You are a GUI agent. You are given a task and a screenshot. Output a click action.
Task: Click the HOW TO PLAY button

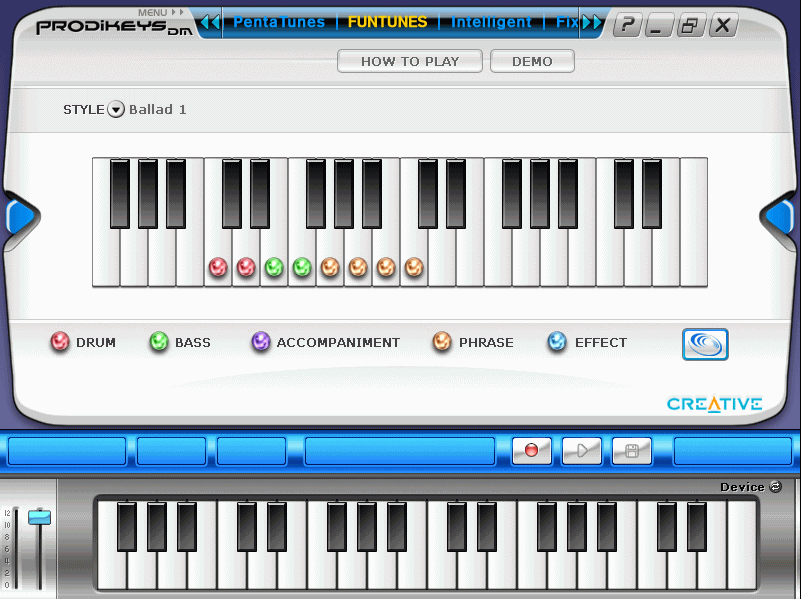tap(410, 61)
